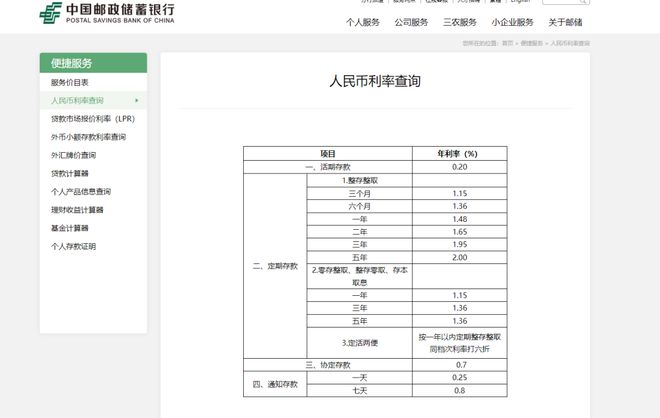Click the 一、活期存款 row label
This screenshot has width=660, height=418.
pos(328,167)
